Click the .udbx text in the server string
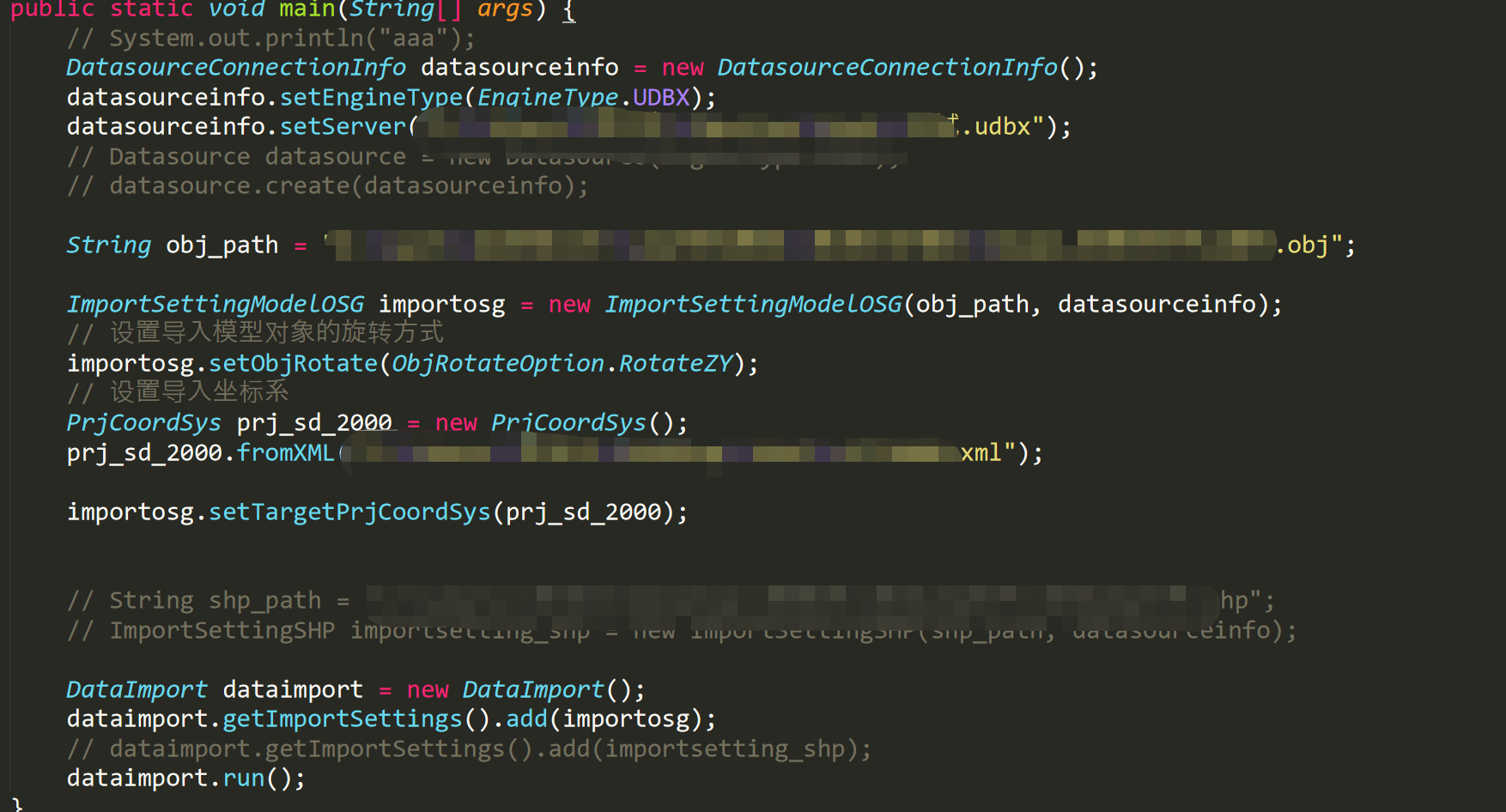The image size is (1506, 812). tap(1002, 127)
